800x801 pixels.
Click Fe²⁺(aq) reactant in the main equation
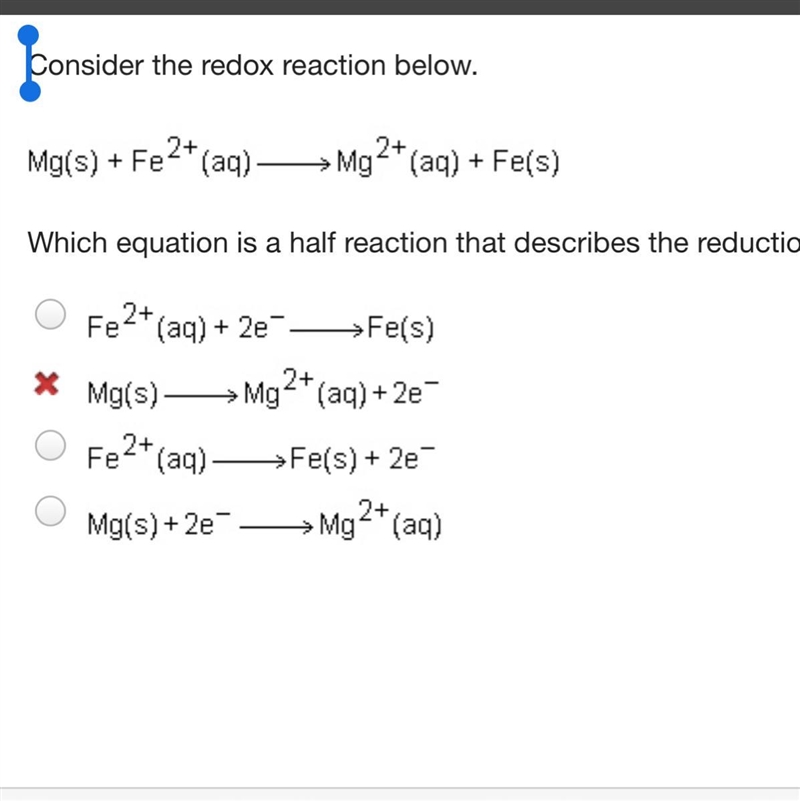click(192, 157)
